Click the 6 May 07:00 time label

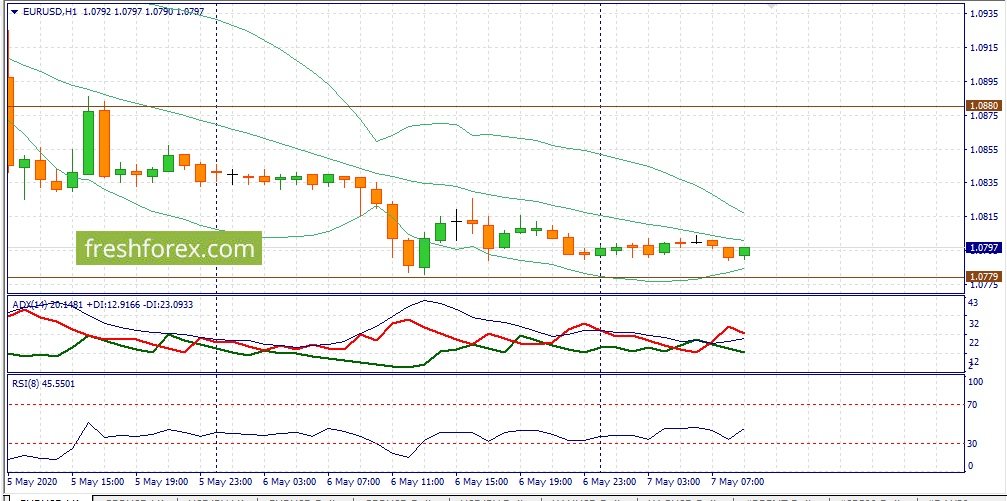pyautogui.click(x=354, y=481)
